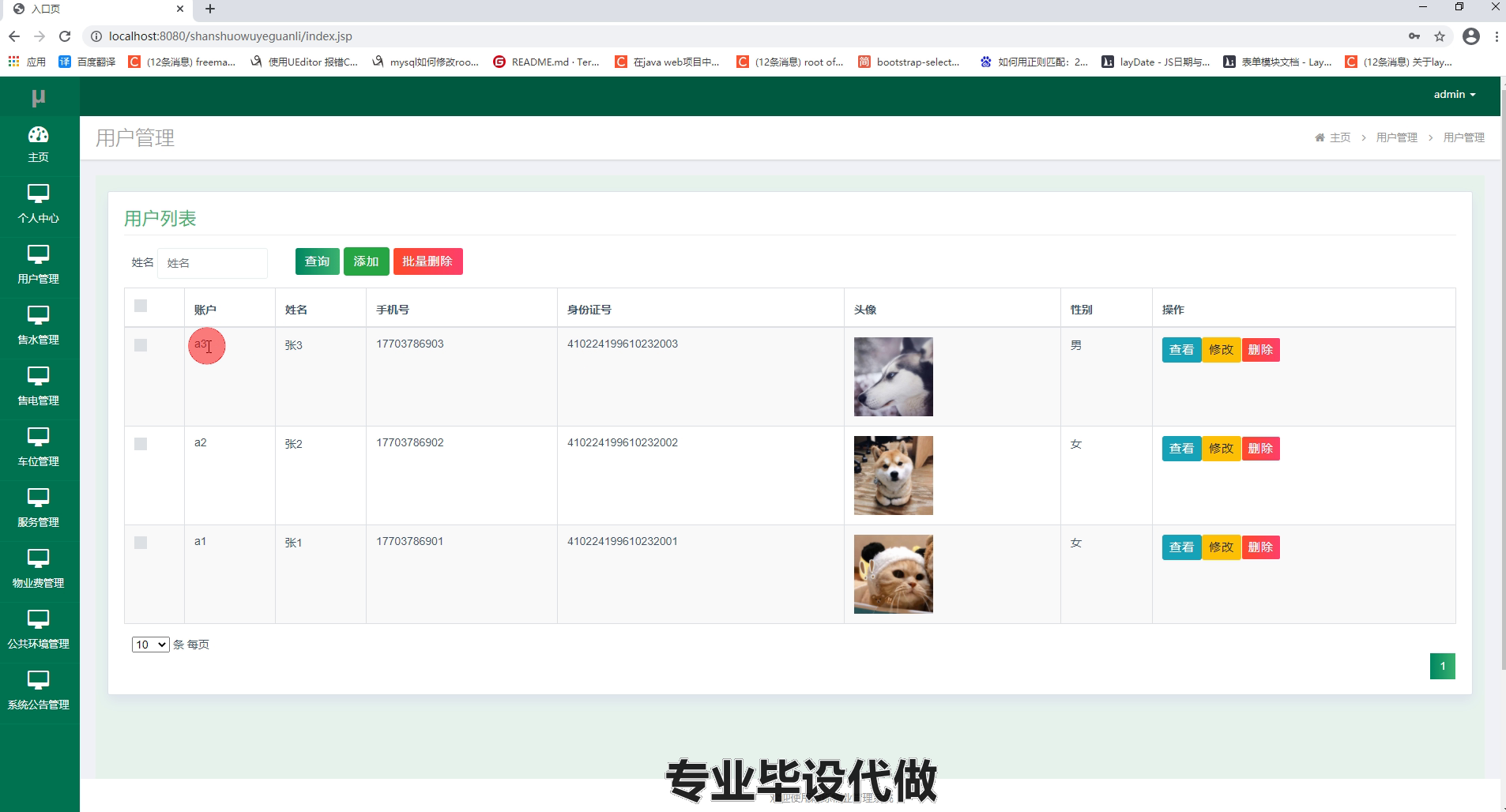Click the 批量删除 batch delete button
Viewport: 1506px width, 812px height.
coord(427,261)
